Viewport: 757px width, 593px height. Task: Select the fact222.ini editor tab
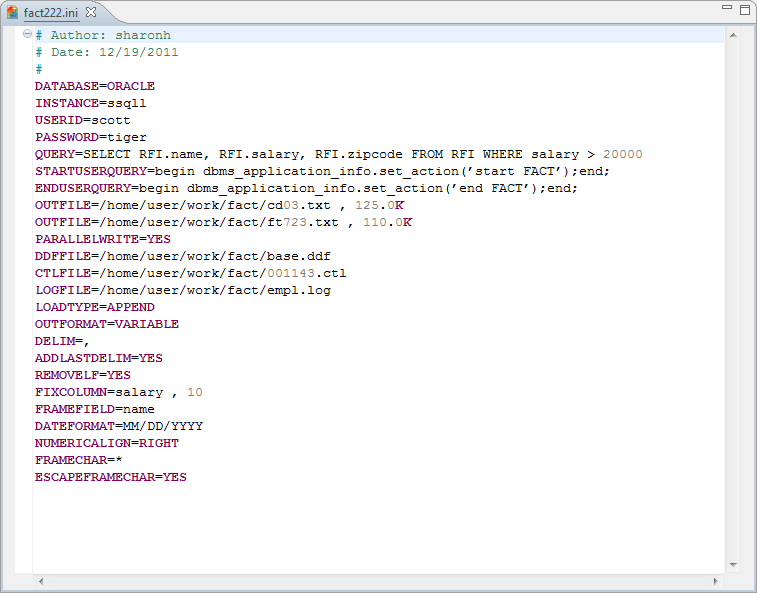[51, 13]
